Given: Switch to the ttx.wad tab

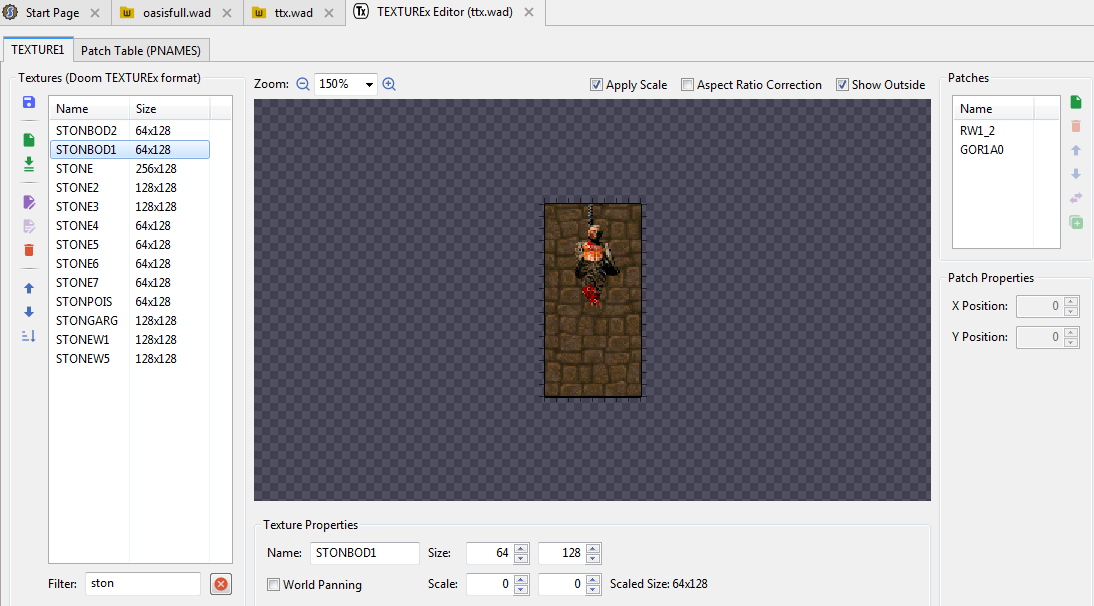Looking at the screenshot, I should point(293,13).
